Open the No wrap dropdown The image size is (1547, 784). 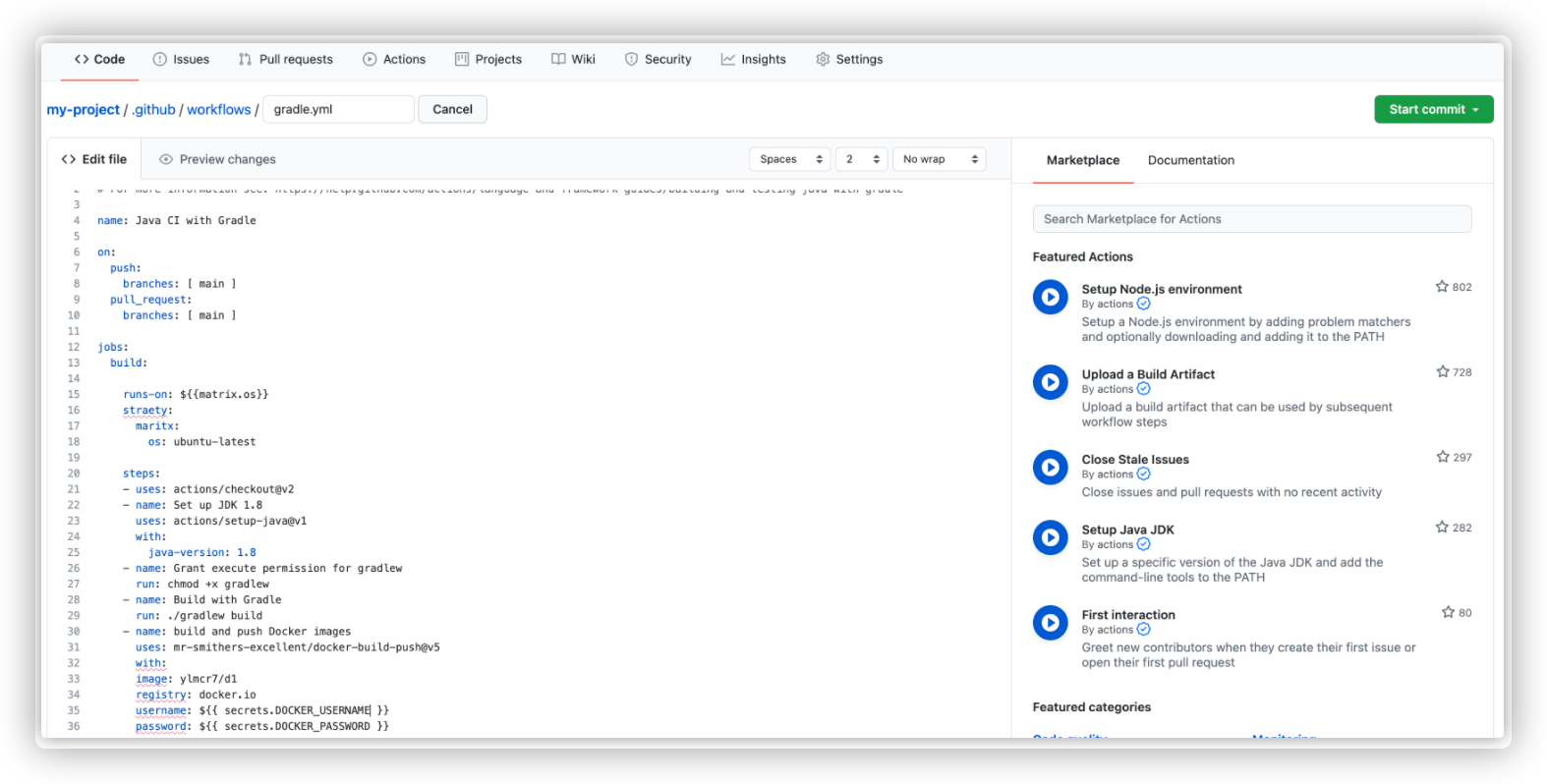[x=940, y=159]
